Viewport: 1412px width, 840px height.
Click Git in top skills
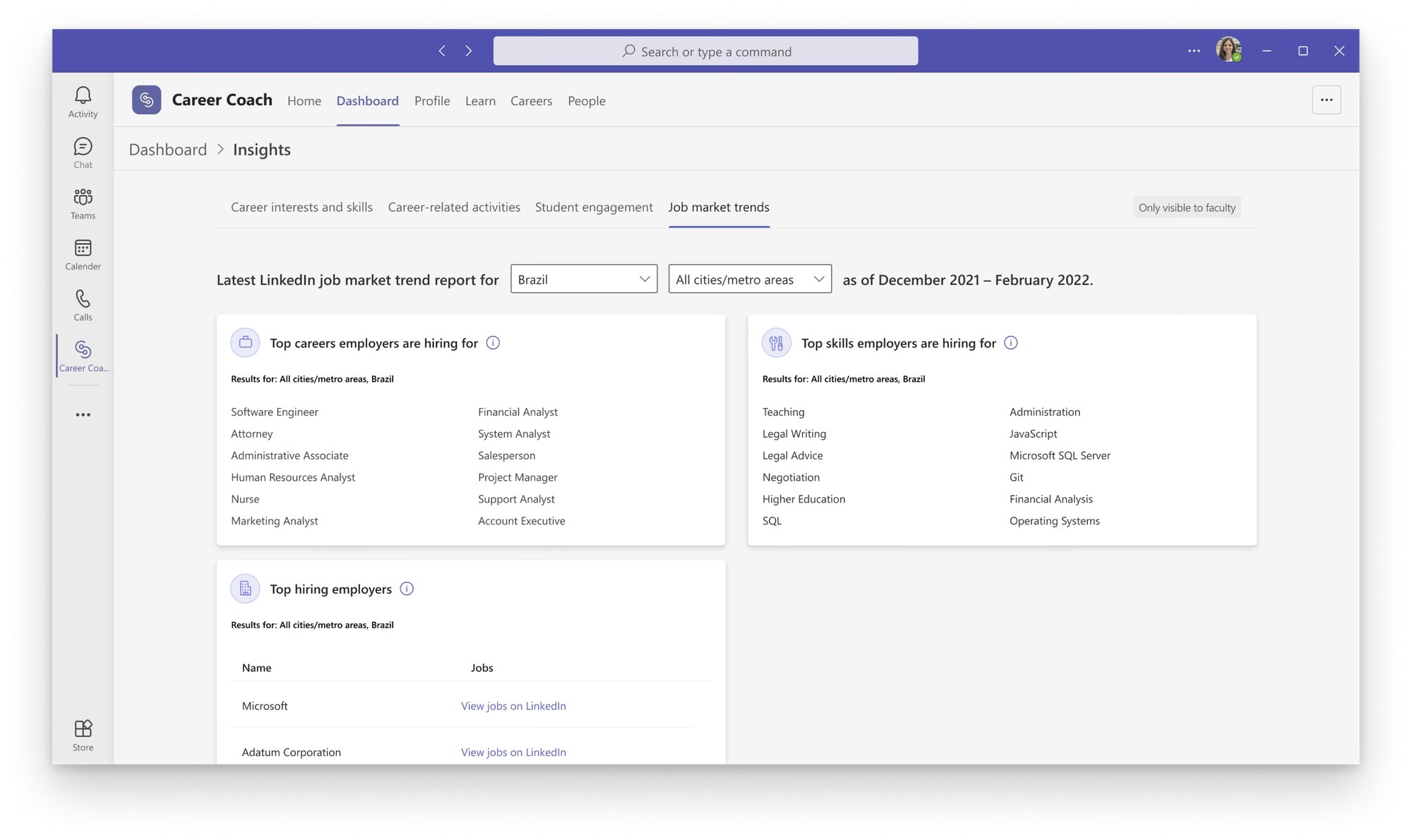(1016, 477)
